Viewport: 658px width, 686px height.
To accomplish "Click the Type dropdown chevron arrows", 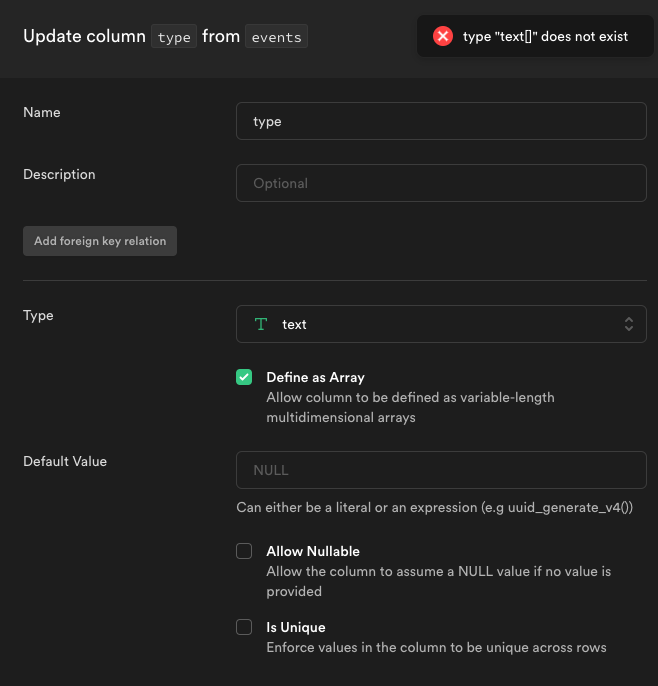I will pos(629,324).
